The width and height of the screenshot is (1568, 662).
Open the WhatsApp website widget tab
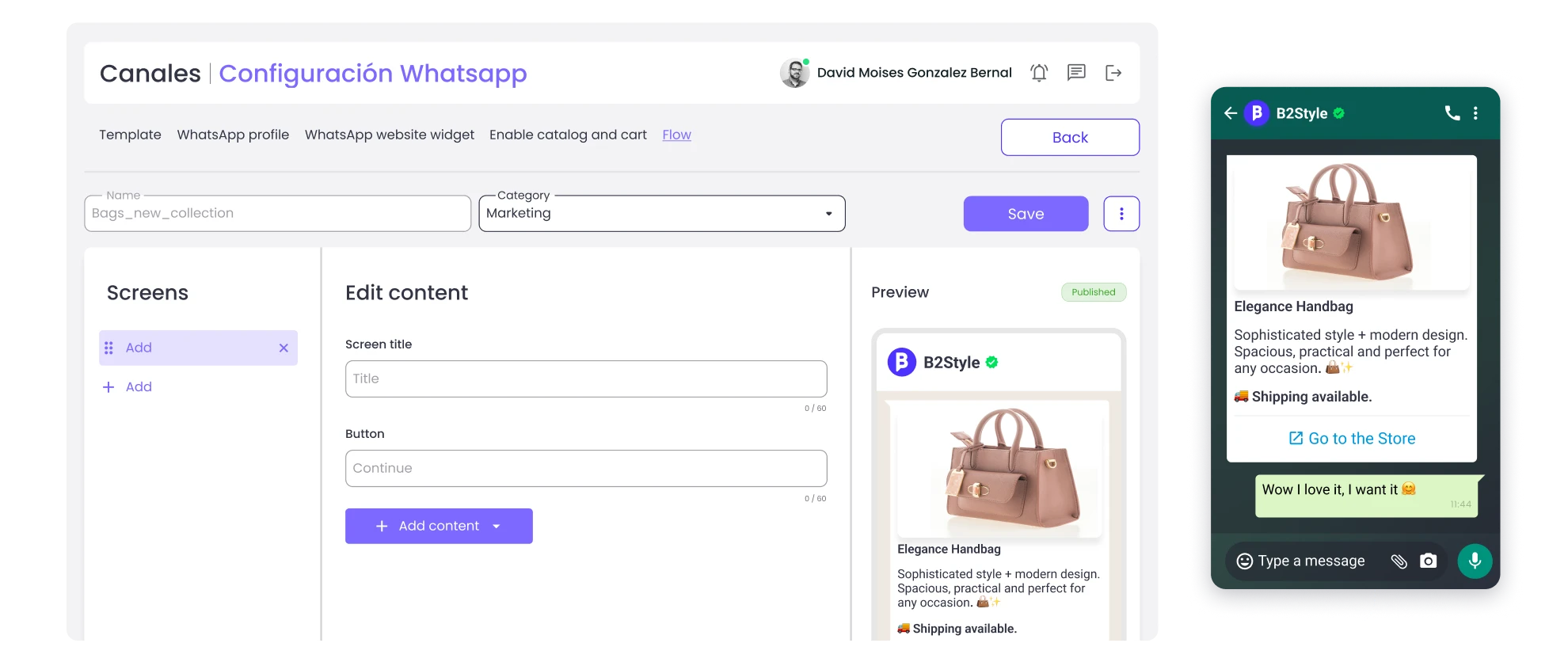click(x=390, y=135)
